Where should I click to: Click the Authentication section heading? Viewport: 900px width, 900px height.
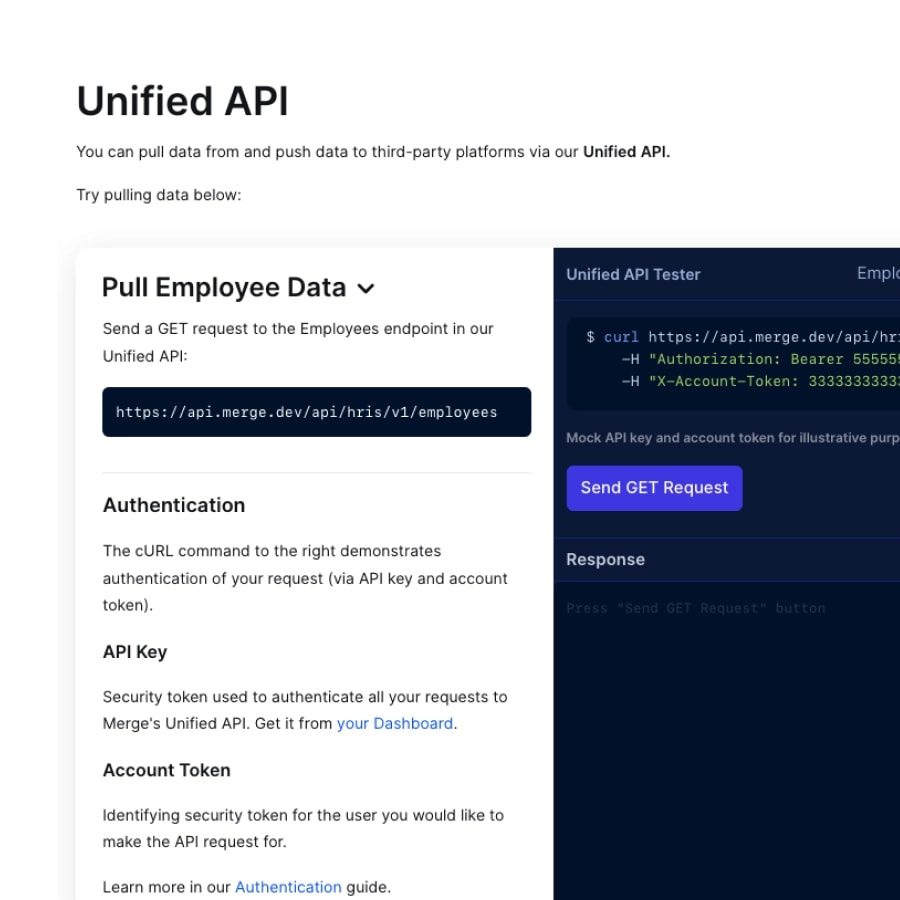point(174,505)
